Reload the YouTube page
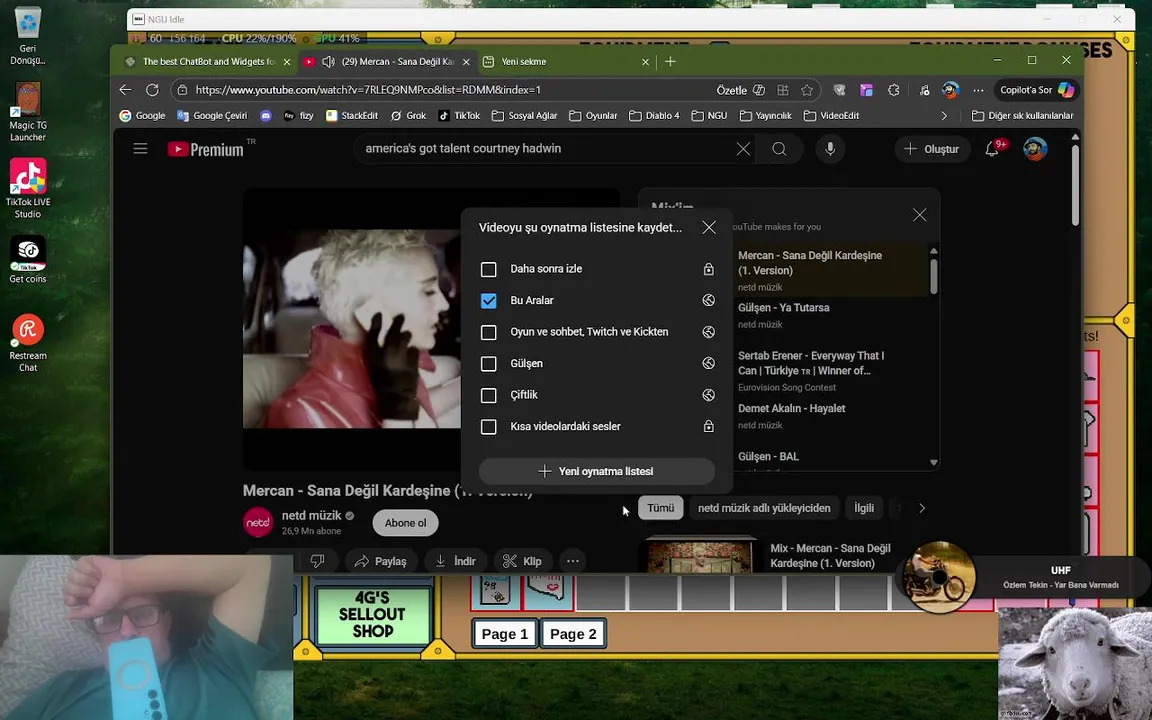Image resolution: width=1152 pixels, height=720 pixels. coord(152,90)
